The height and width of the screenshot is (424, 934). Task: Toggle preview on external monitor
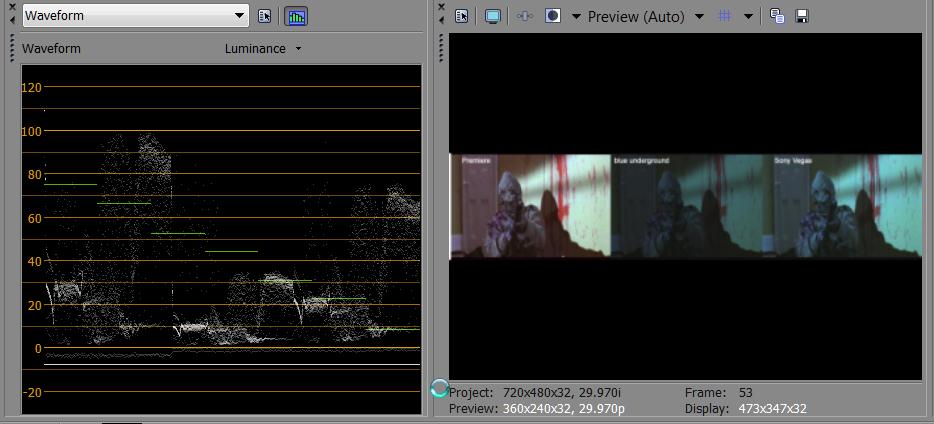tap(493, 17)
